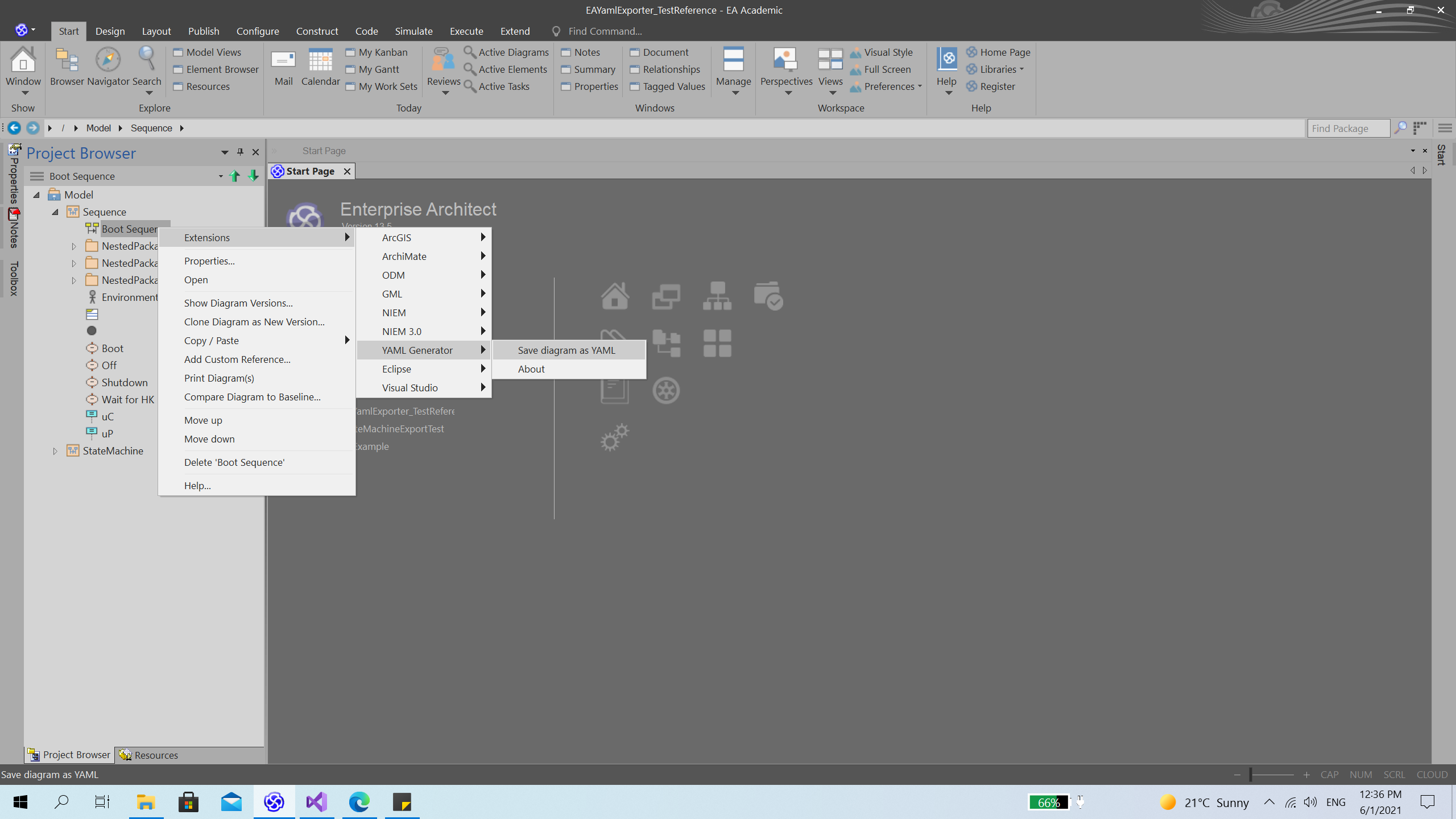Click the Visual Style button
The width and height of the screenshot is (1456, 819).
pyautogui.click(x=882, y=52)
